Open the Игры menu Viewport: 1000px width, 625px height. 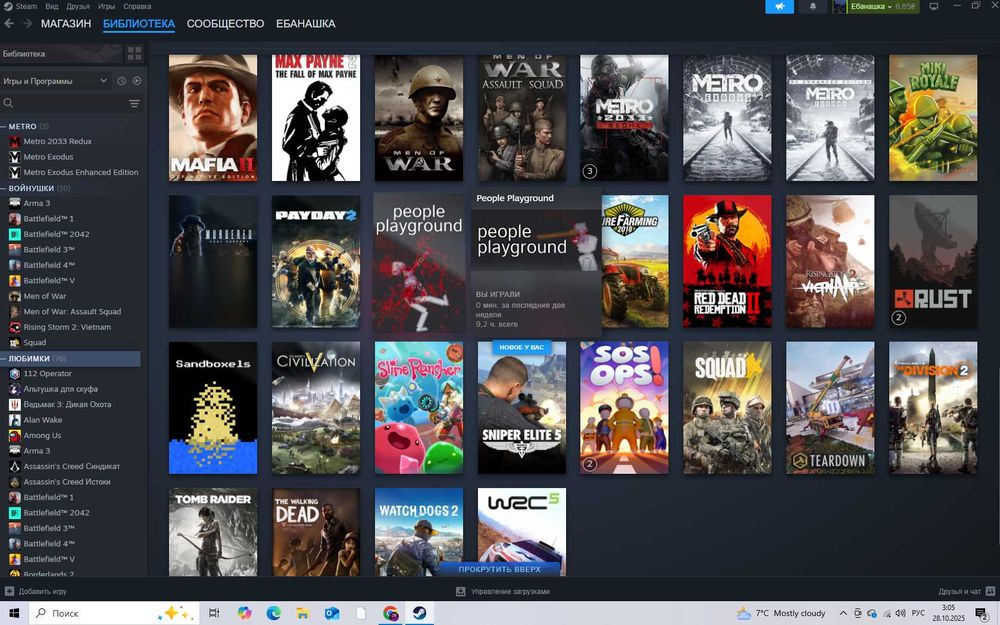coord(107,6)
